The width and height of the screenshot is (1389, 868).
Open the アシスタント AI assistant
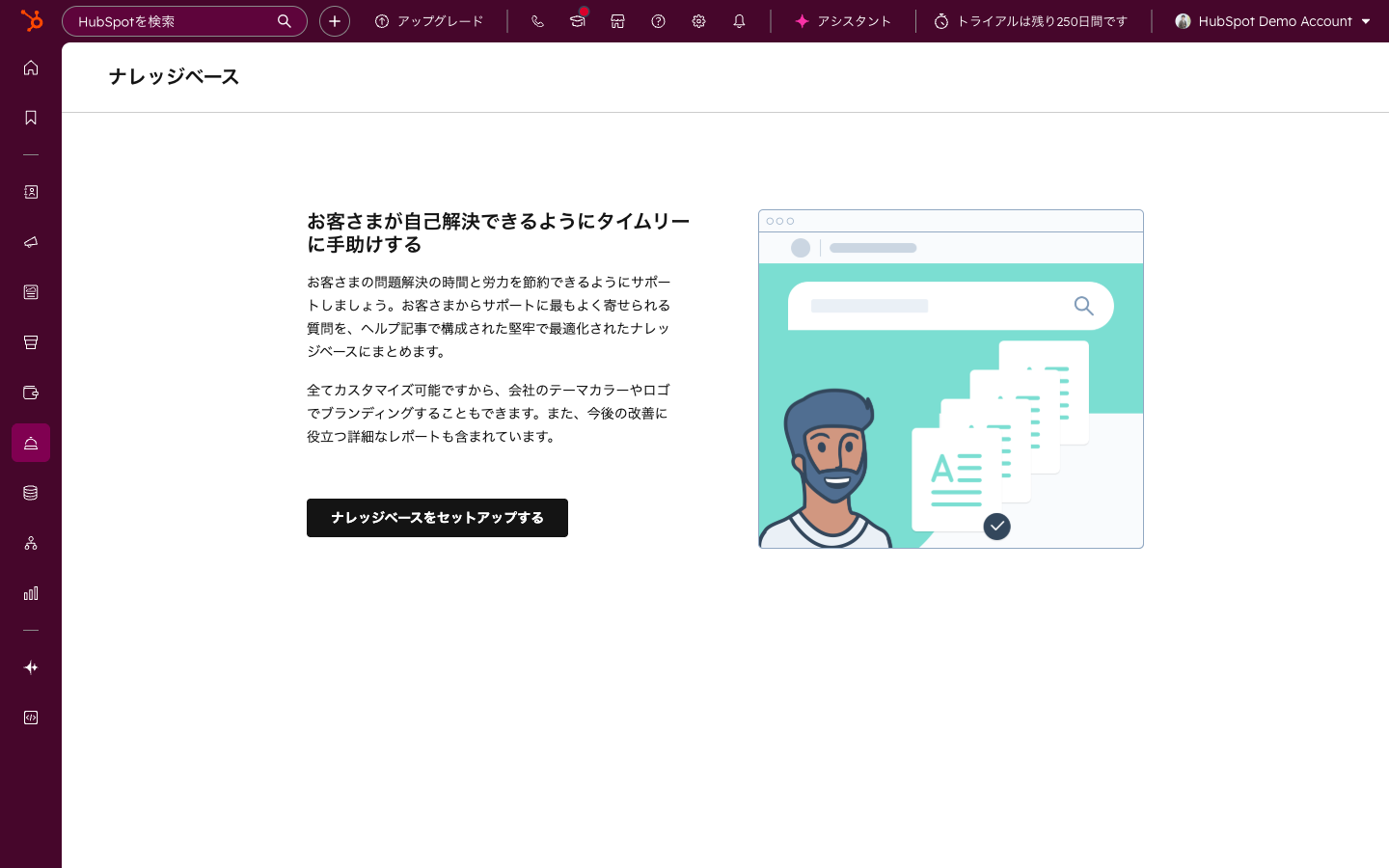(843, 21)
